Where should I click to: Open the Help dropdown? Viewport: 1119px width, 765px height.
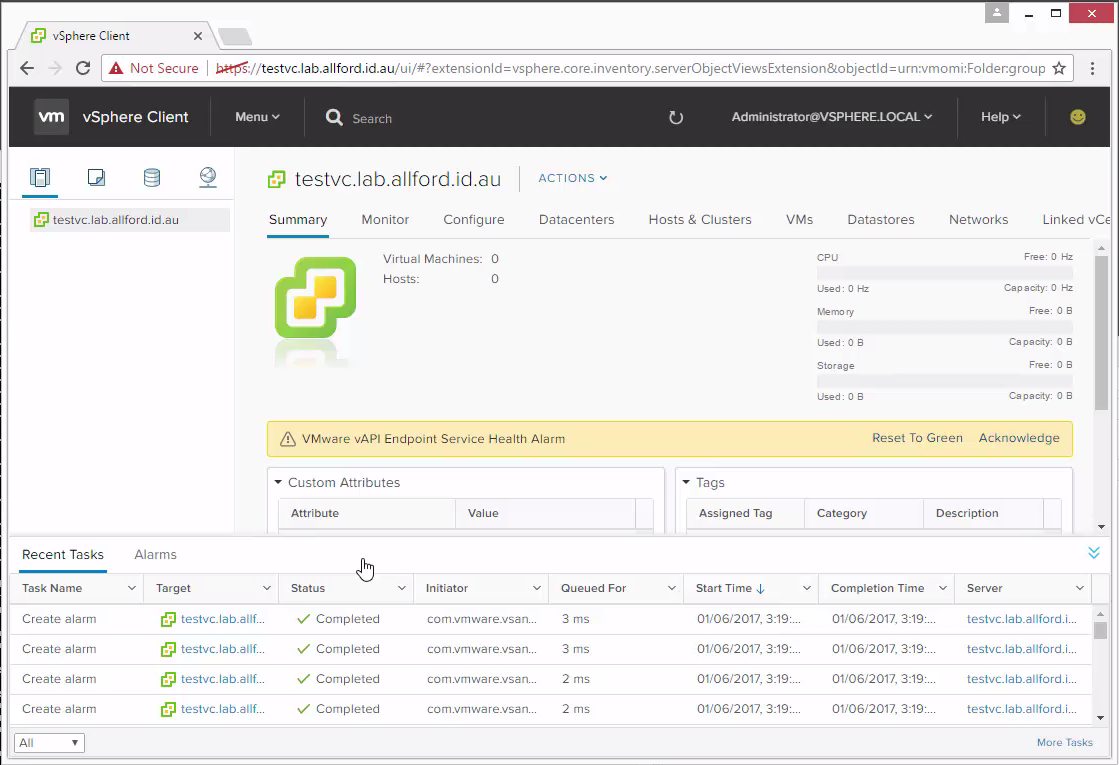(x=1001, y=116)
